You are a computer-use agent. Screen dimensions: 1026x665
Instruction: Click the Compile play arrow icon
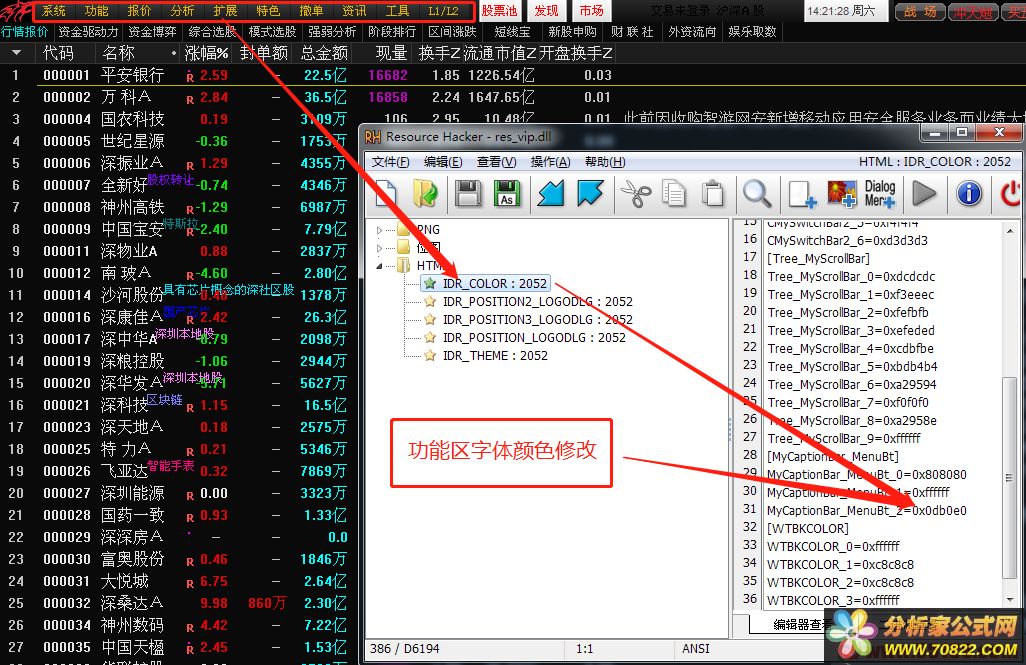pyautogui.click(x=924, y=194)
